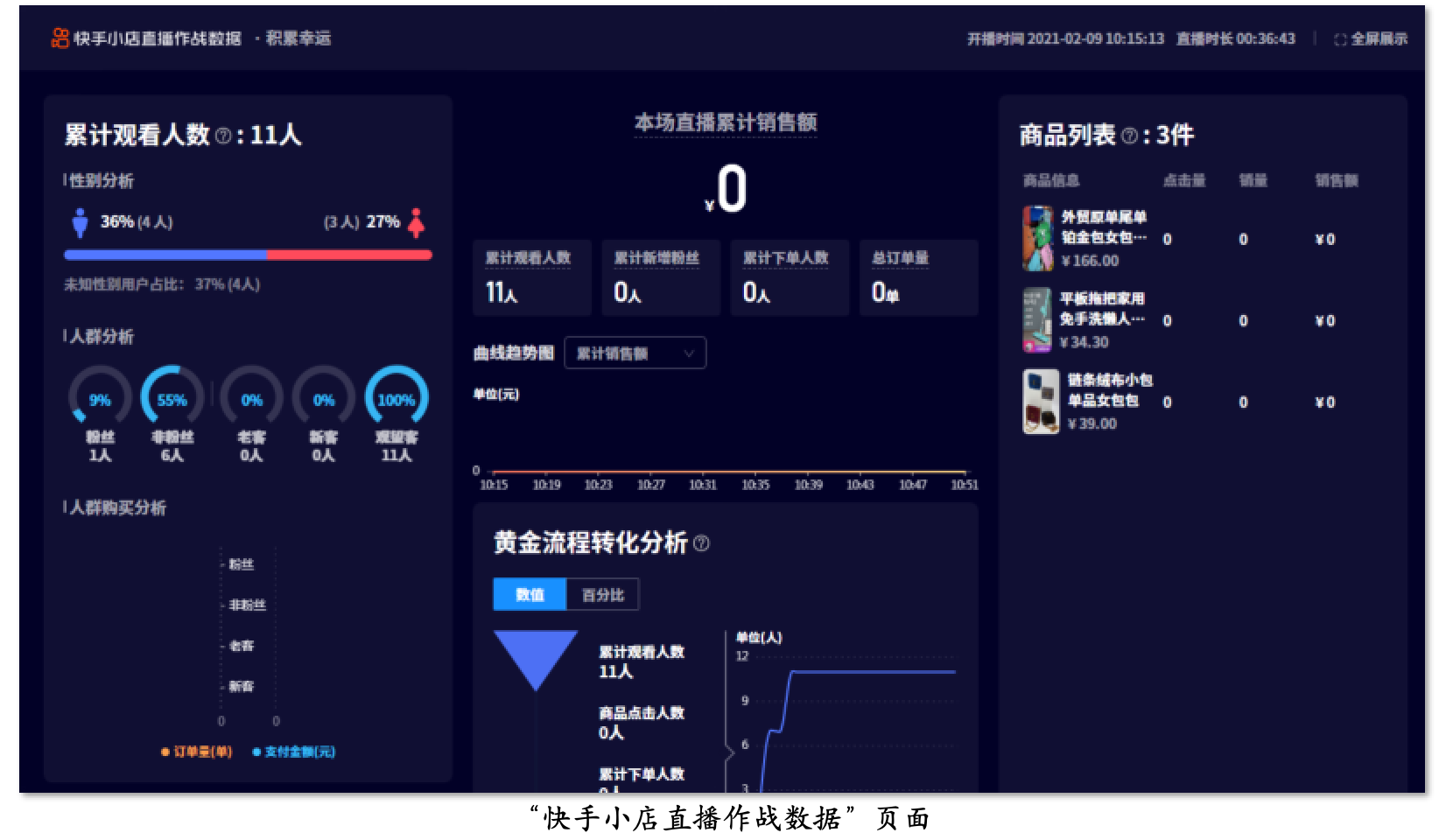Toggle the 订单量(单) legend item
This screenshot has width=1446, height=840.
pyautogui.click(x=196, y=752)
